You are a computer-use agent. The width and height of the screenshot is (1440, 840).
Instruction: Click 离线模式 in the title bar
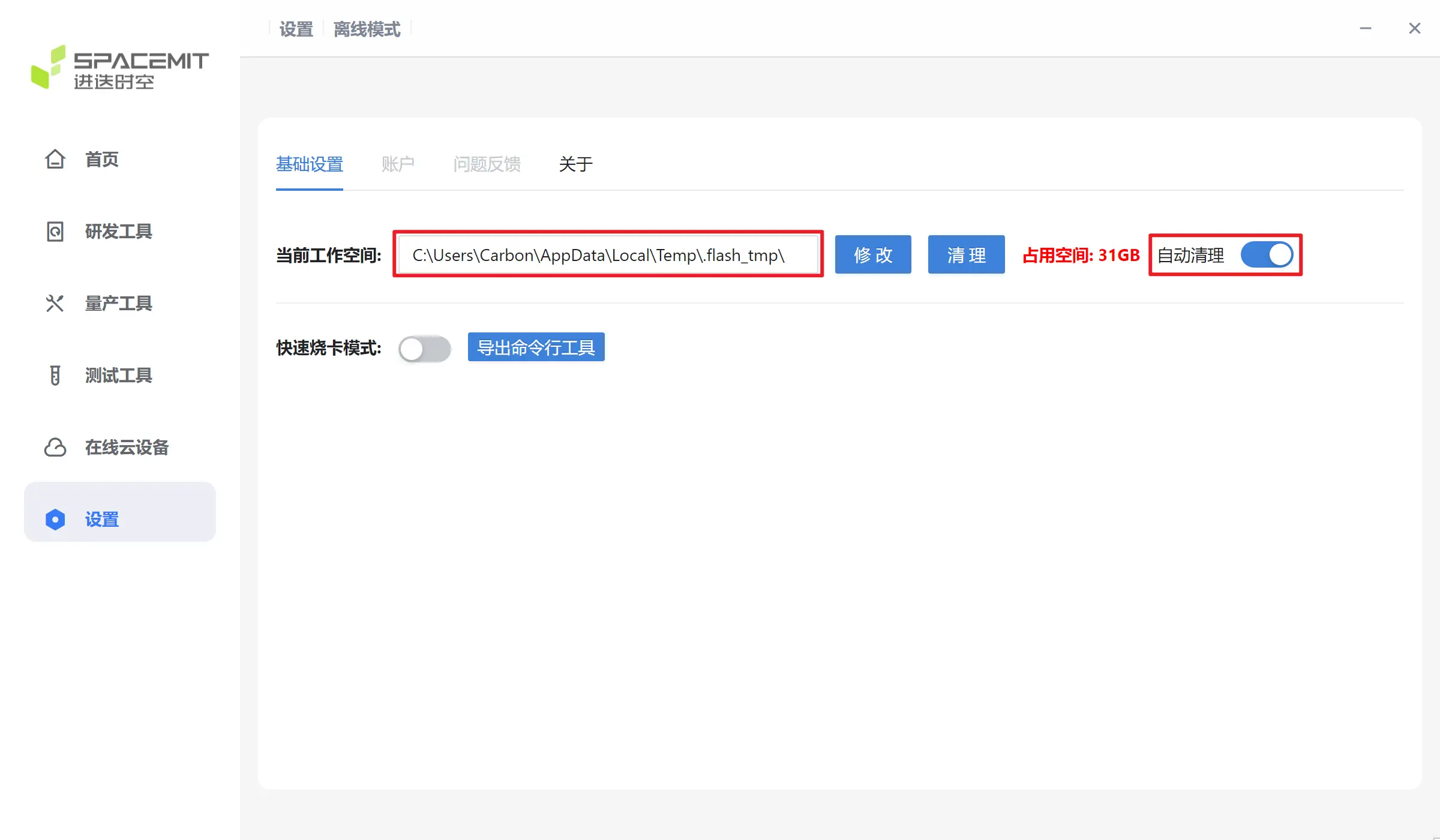367,29
